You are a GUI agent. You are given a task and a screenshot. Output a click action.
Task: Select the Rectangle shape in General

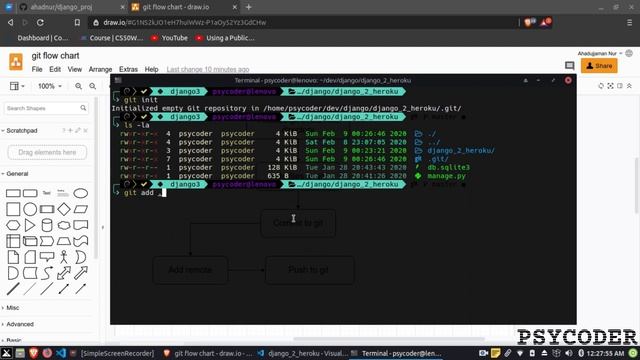click(13, 193)
